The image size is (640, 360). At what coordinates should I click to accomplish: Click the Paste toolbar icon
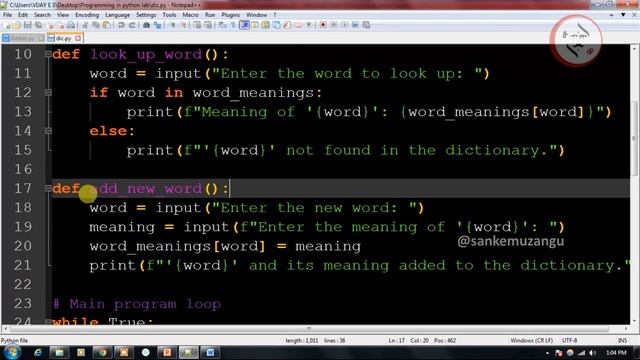click(107, 25)
